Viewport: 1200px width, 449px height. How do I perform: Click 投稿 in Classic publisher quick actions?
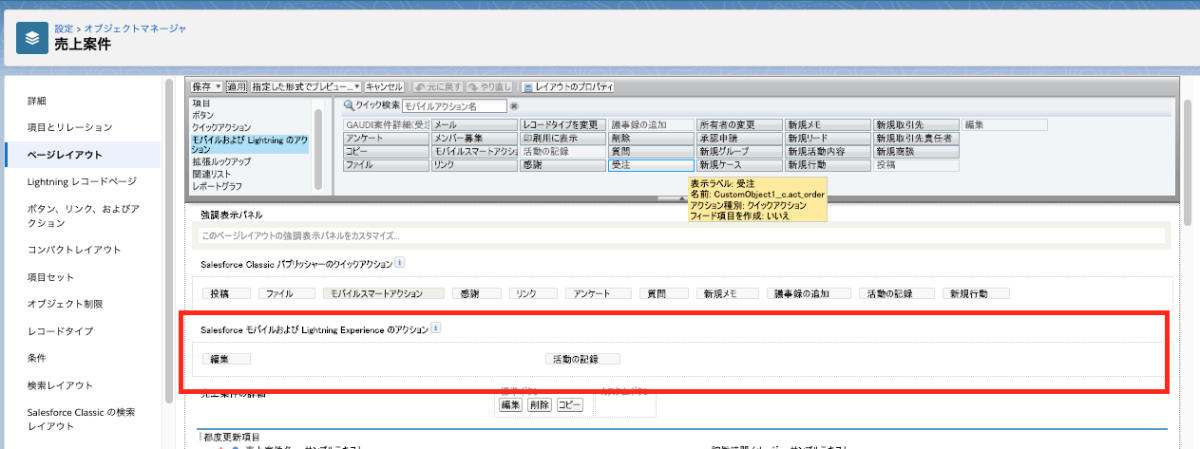(x=226, y=294)
